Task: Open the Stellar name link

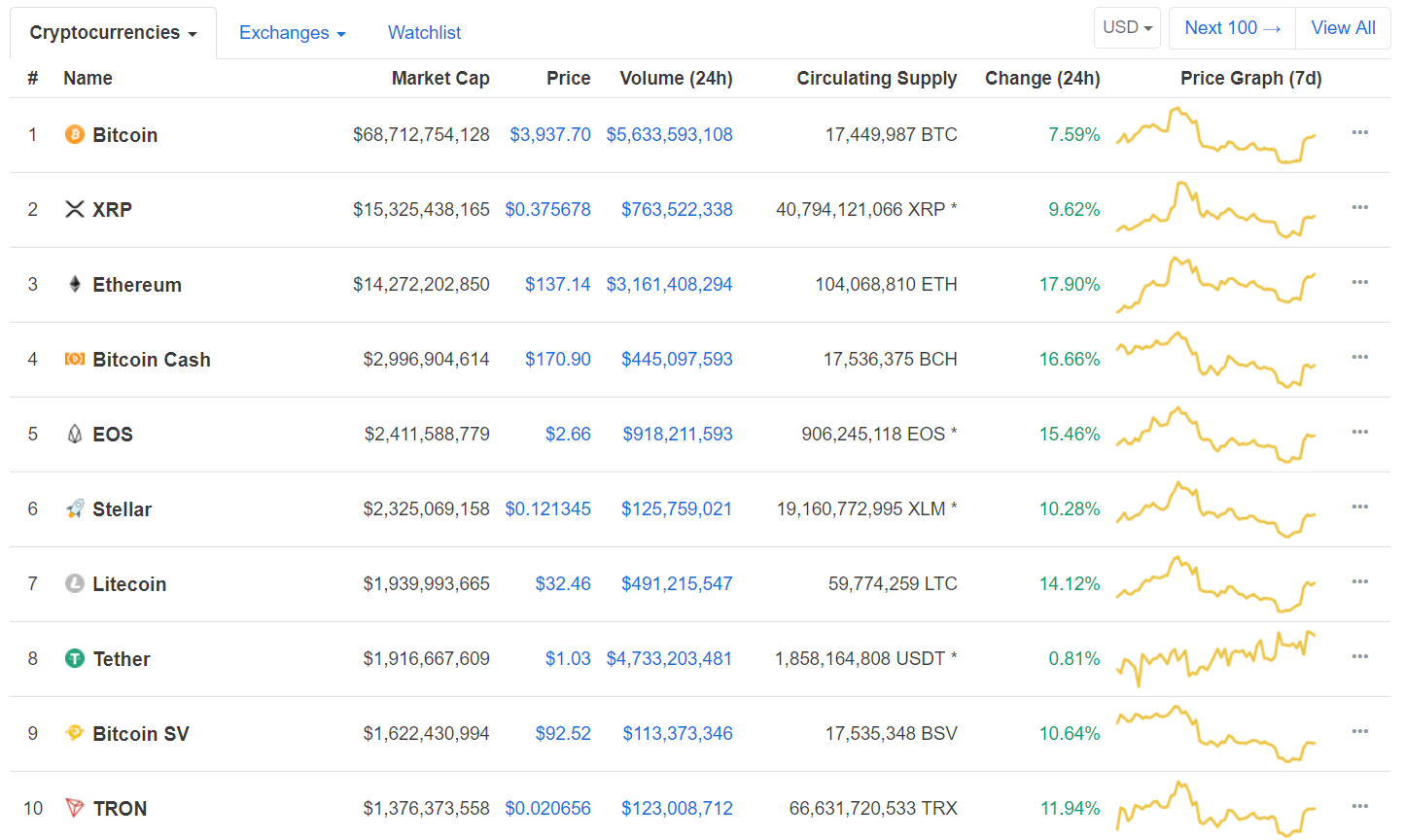Action: click(x=123, y=509)
